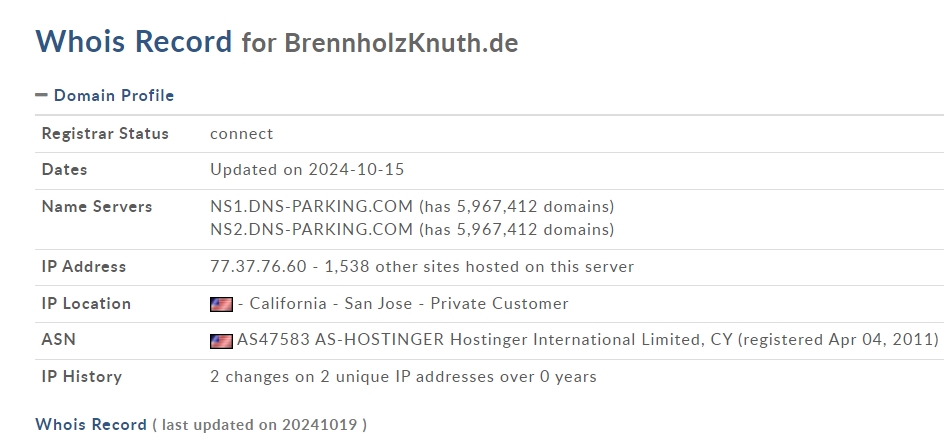Click IP address 77.37.76.60
Image resolution: width=944 pixels, height=442 pixels.
[x=258, y=266]
